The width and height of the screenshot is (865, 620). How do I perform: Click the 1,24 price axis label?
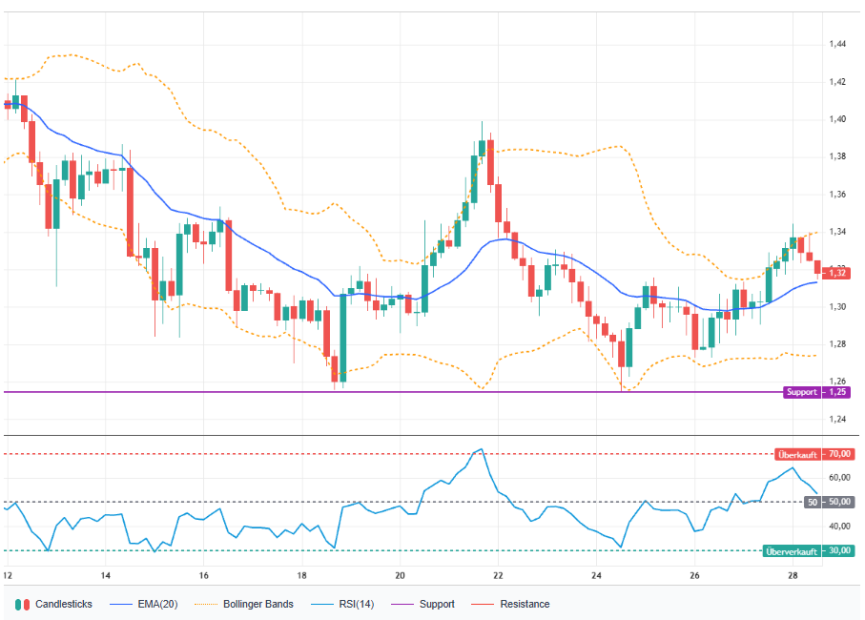click(837, 419)
